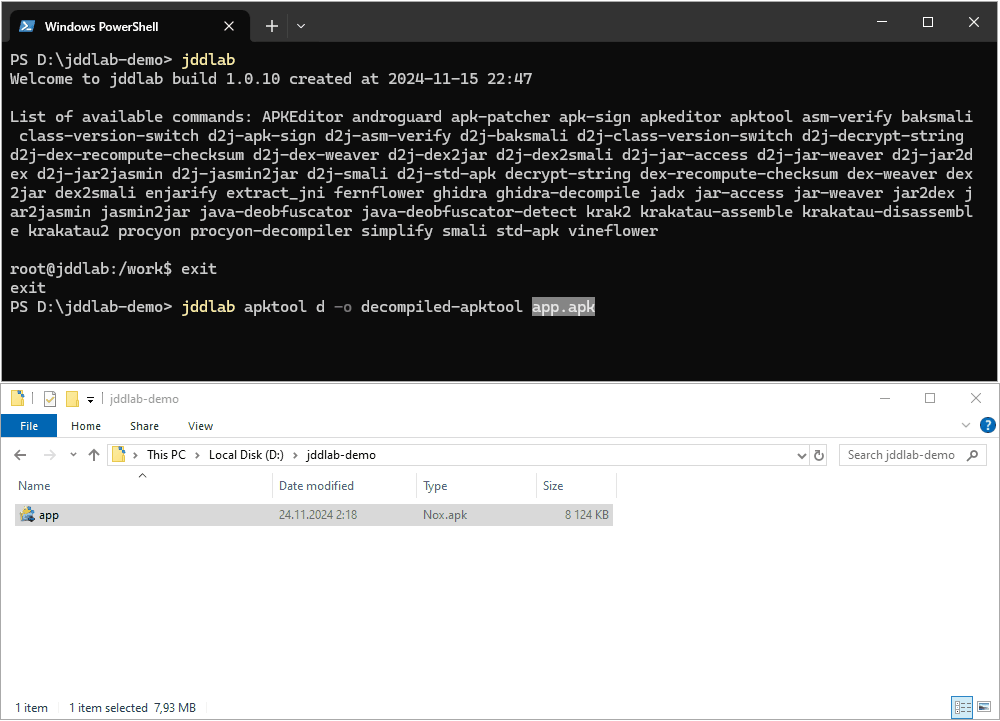Viewport: 1000px width, 721px height.
Task: Refresh the jddlab-demo folder
Action: click(x=819, y=455)
